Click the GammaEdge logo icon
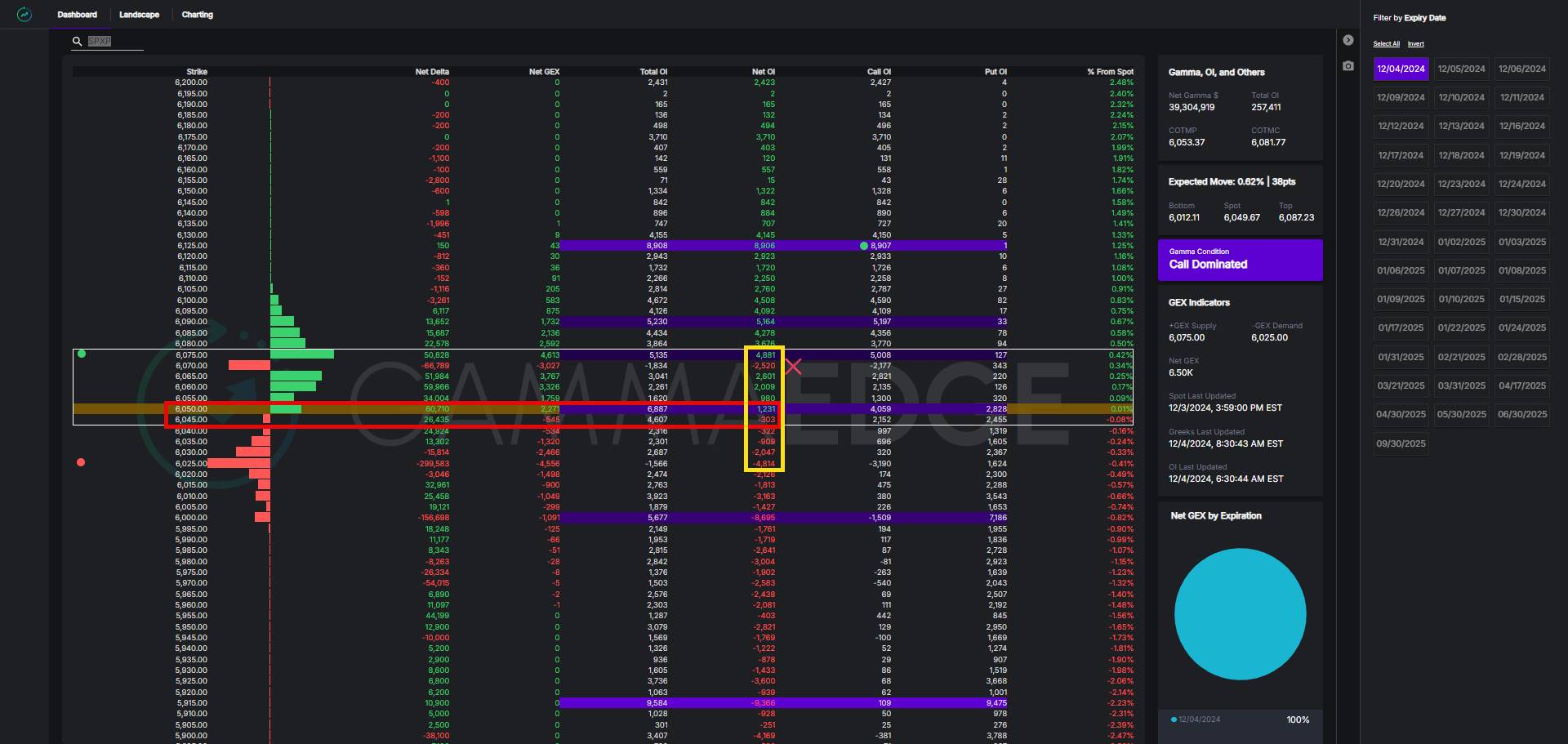Viewport: 1568px width, 744px height. coord(24,15)
